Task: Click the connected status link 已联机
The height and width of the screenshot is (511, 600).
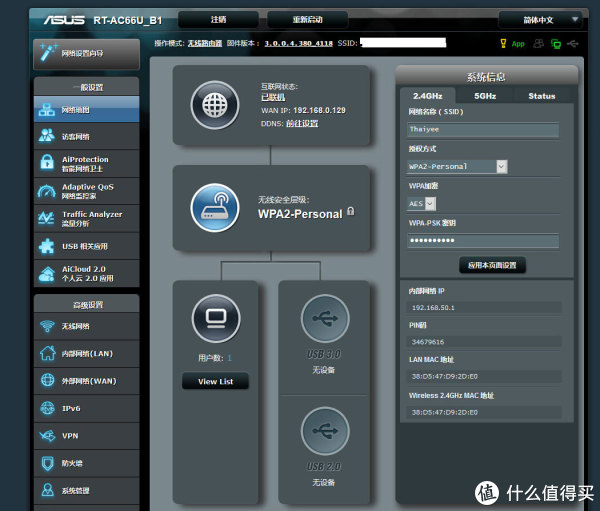Action: (273, 97)
